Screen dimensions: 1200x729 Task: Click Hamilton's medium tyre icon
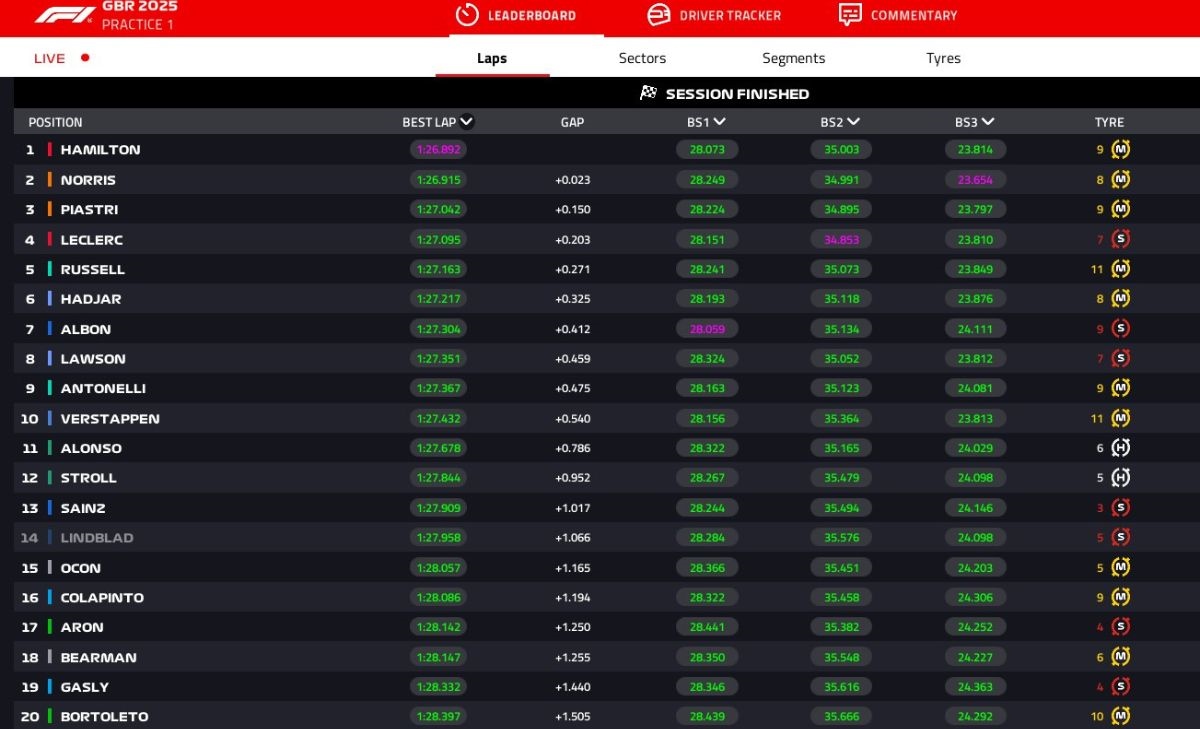point(1121,150)
